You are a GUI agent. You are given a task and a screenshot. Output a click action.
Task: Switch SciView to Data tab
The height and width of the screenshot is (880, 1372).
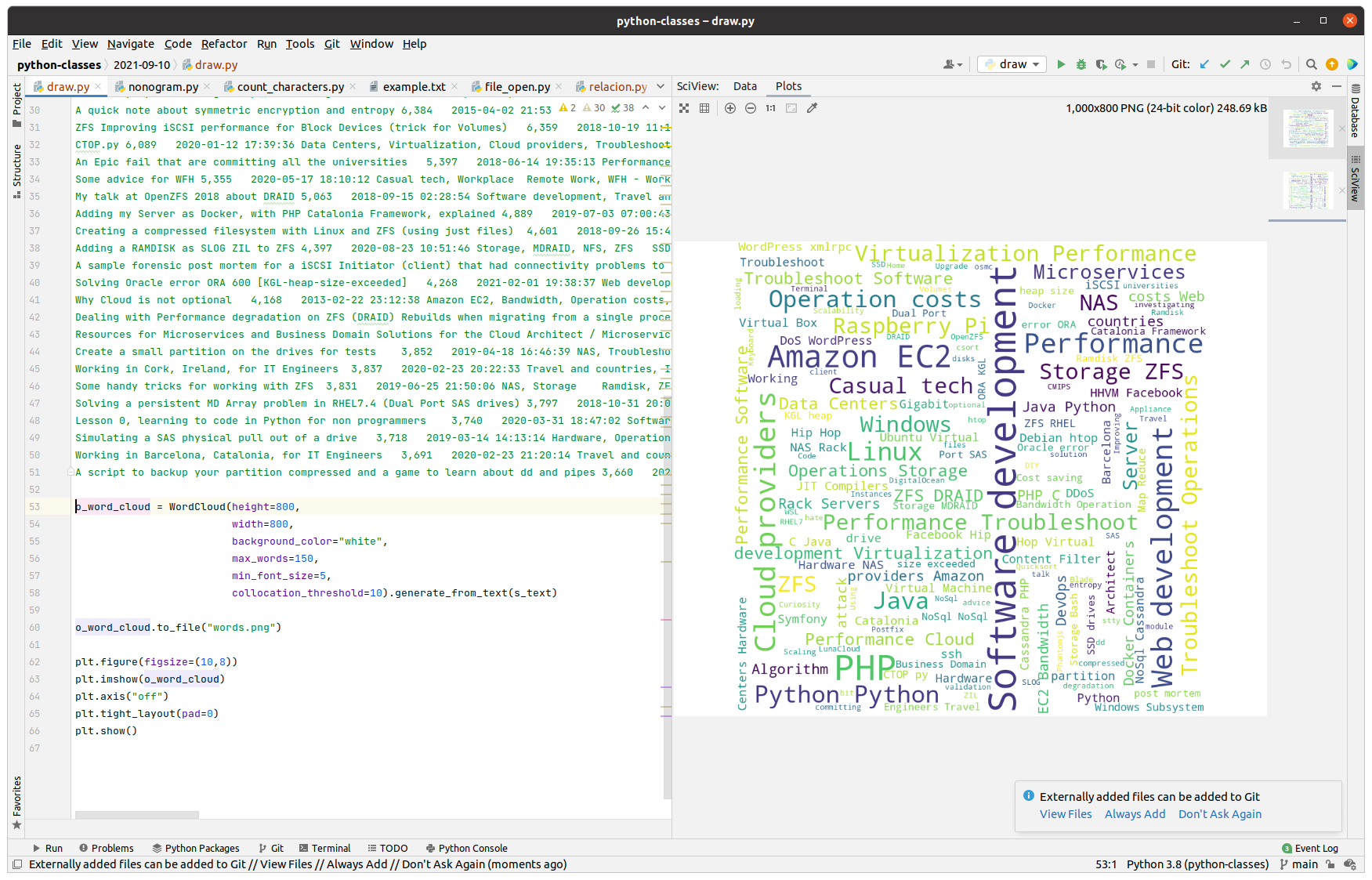click(x=745, y=86)
